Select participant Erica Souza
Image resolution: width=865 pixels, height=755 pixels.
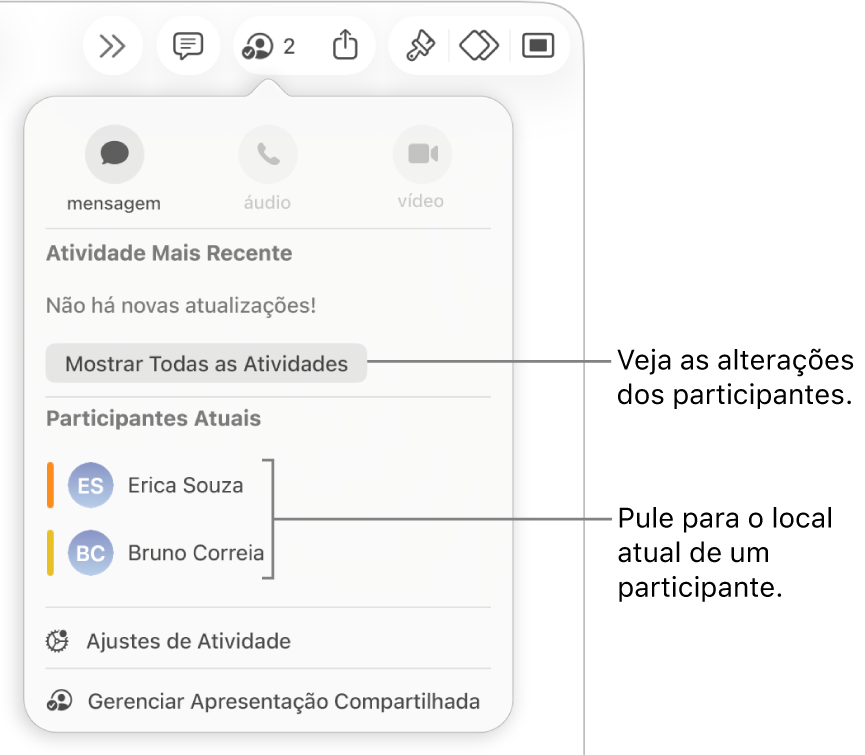(x=185, y=485)
